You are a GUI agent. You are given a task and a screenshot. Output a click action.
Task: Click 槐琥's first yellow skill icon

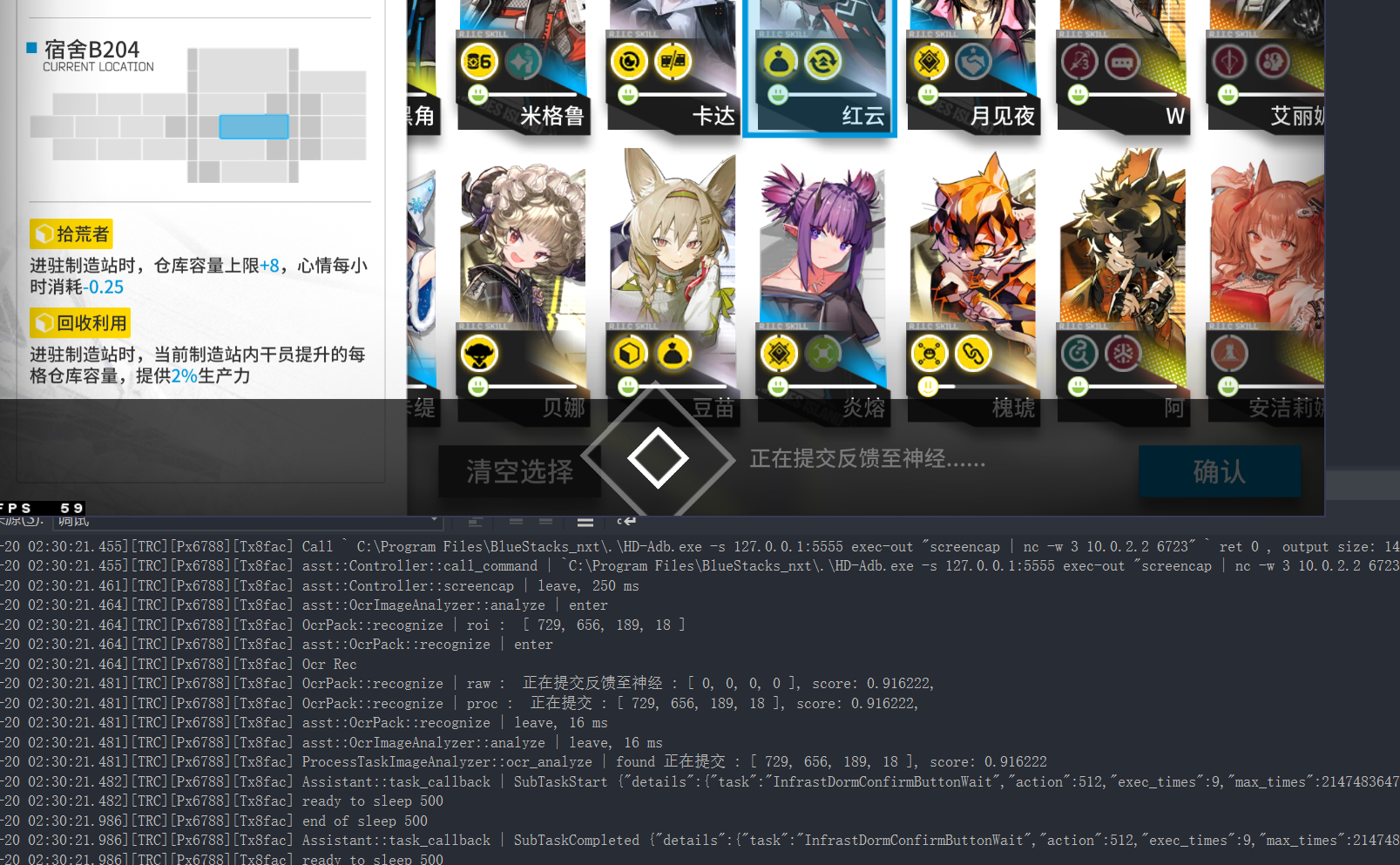[930, 354]
